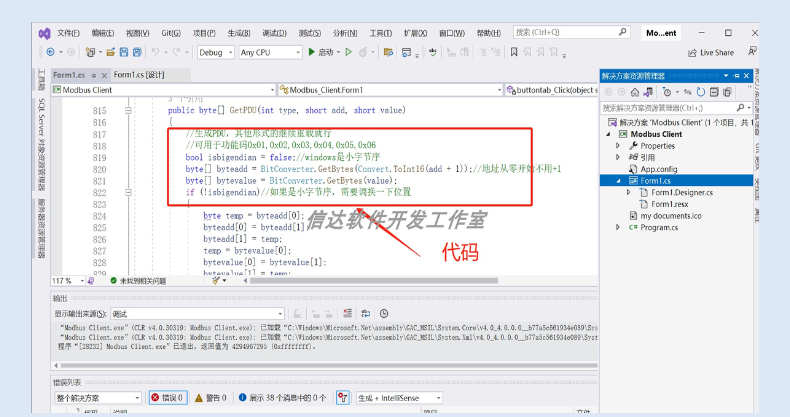Toggle the 警告 0 warnings filter button
The image size is (790, 417).
coord(211,398)
